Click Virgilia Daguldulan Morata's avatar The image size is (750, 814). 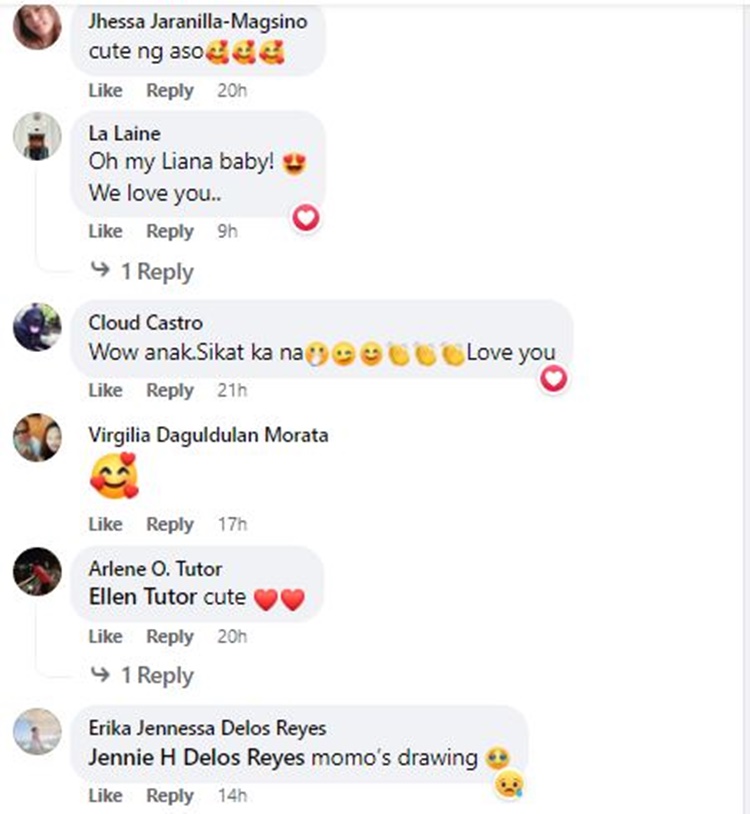tap(37, 437)
